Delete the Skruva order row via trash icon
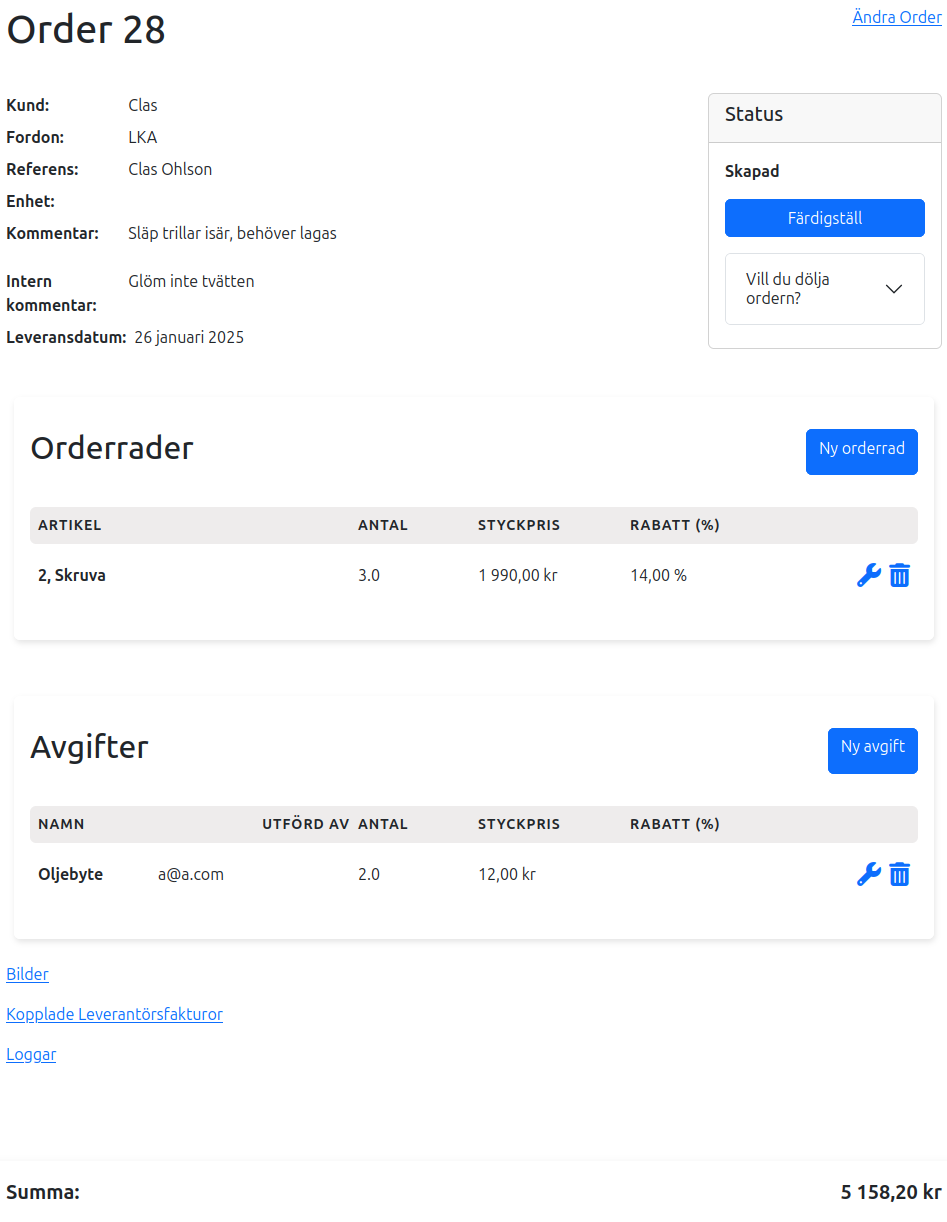Screen dimensions: 947x1222 coord(900,575)
